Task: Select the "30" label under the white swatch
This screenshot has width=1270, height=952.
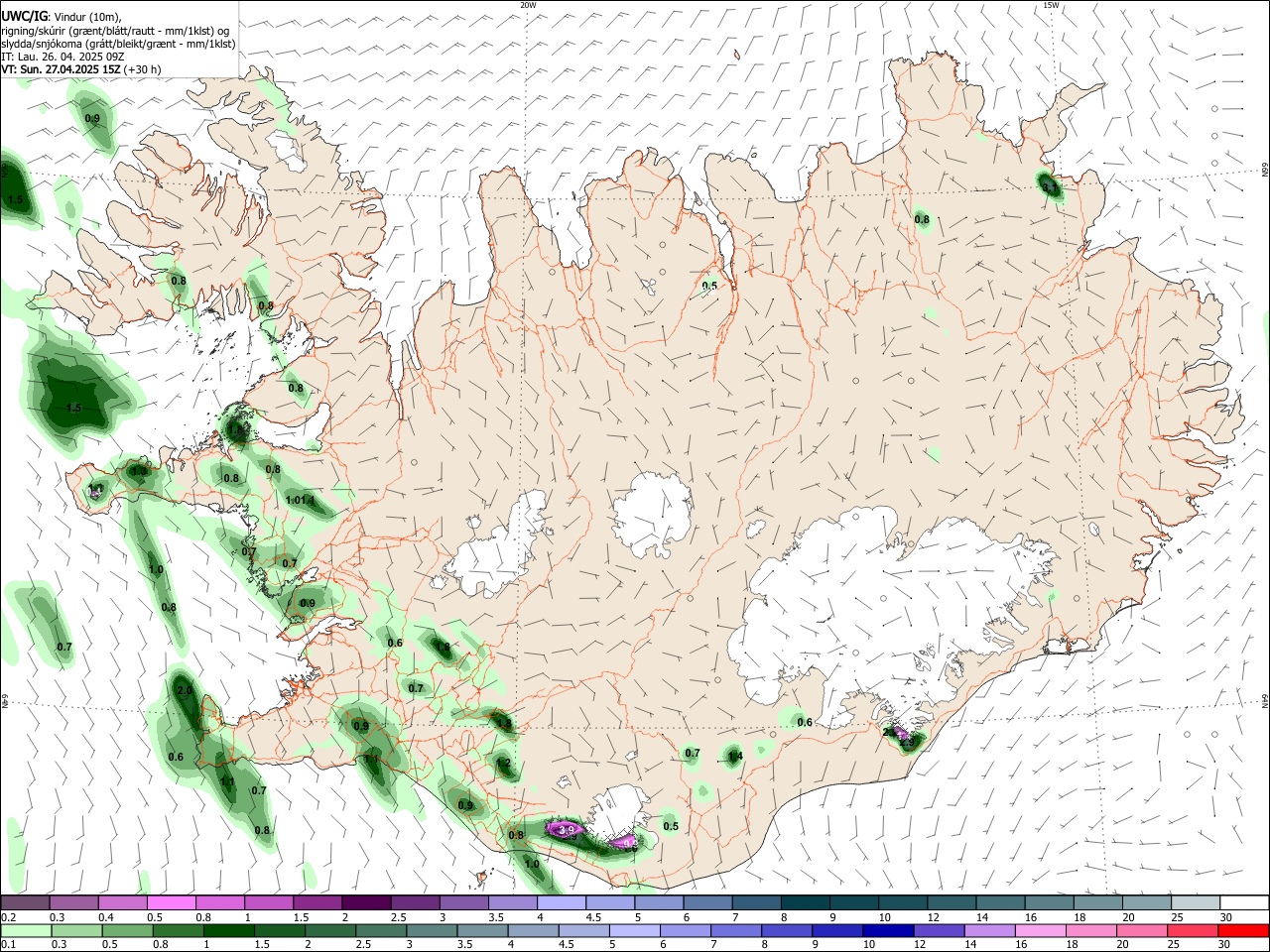Action: [1225, 917]
